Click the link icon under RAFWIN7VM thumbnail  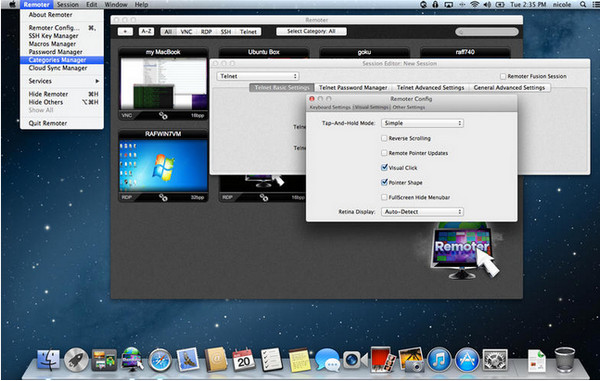[x=163, y=197]
